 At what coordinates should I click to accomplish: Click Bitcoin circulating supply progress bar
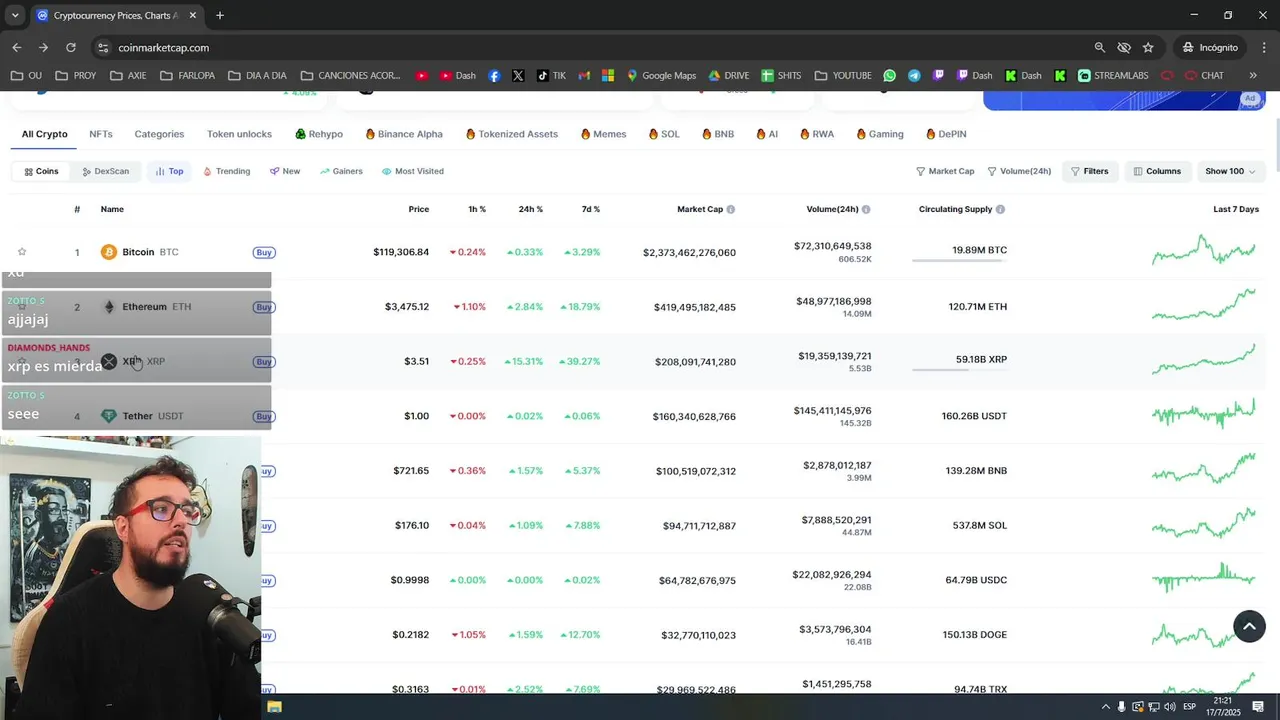tap(960, 260)
